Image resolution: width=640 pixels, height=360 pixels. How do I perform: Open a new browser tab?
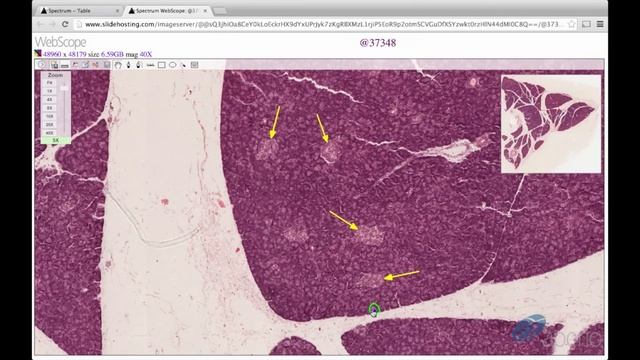point(220,11)
